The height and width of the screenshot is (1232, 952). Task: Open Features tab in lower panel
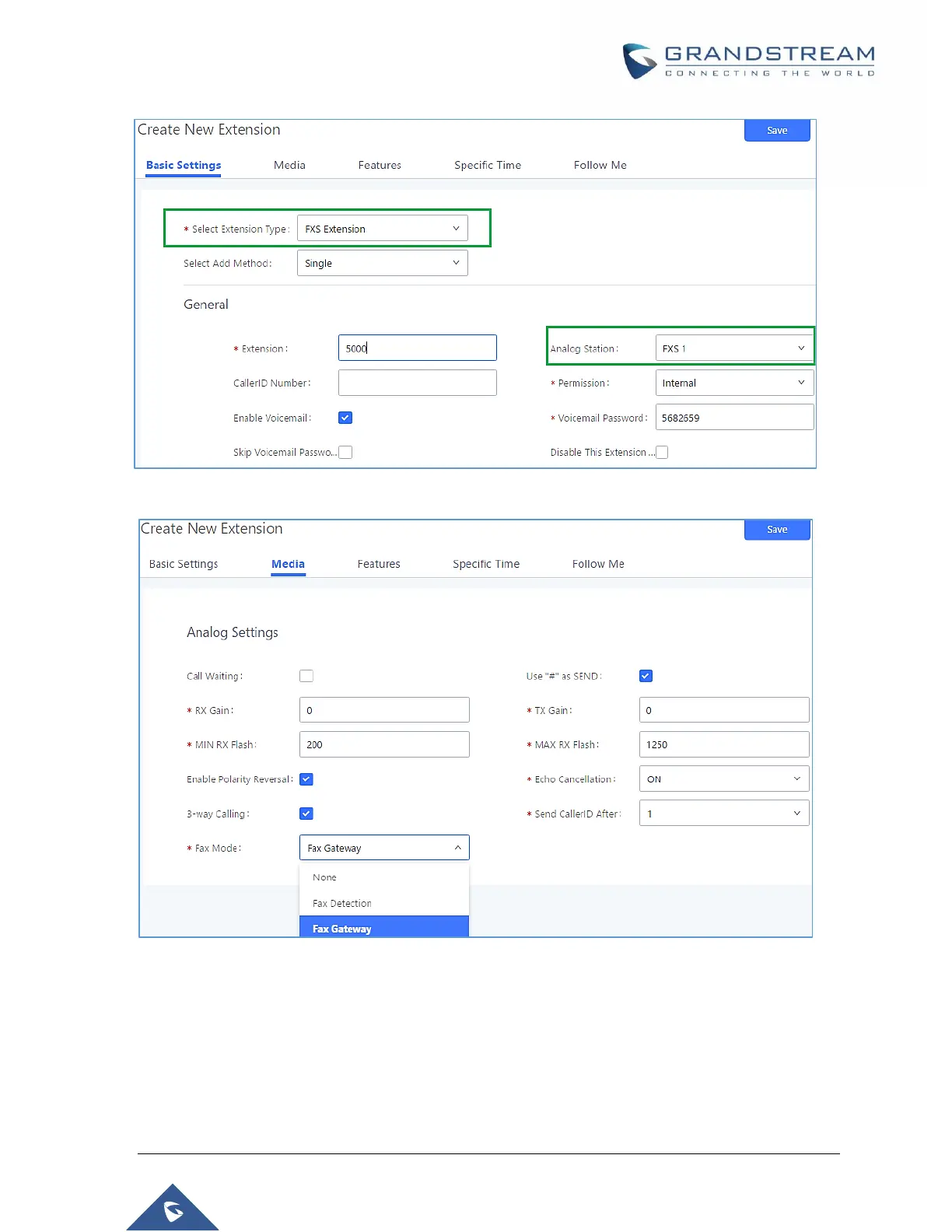[x=379, y=564]
